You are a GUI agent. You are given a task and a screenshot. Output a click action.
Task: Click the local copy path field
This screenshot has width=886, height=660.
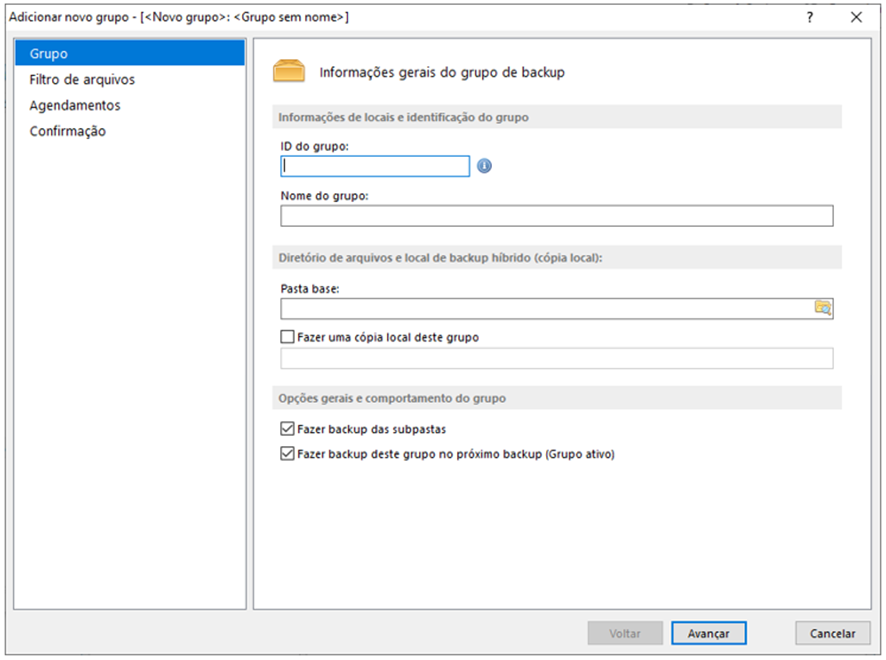pos(557,358)
